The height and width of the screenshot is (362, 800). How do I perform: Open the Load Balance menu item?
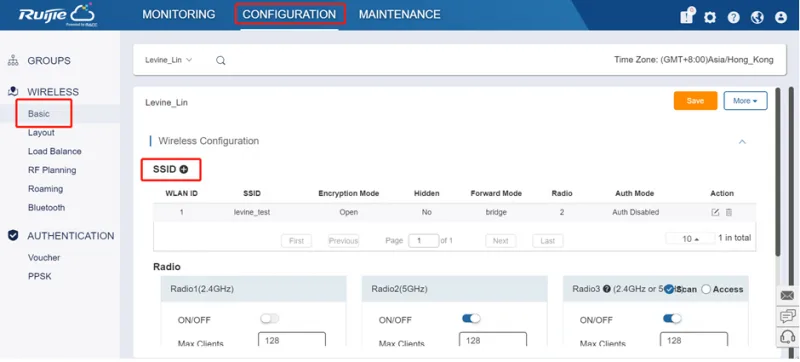[55, 151]
